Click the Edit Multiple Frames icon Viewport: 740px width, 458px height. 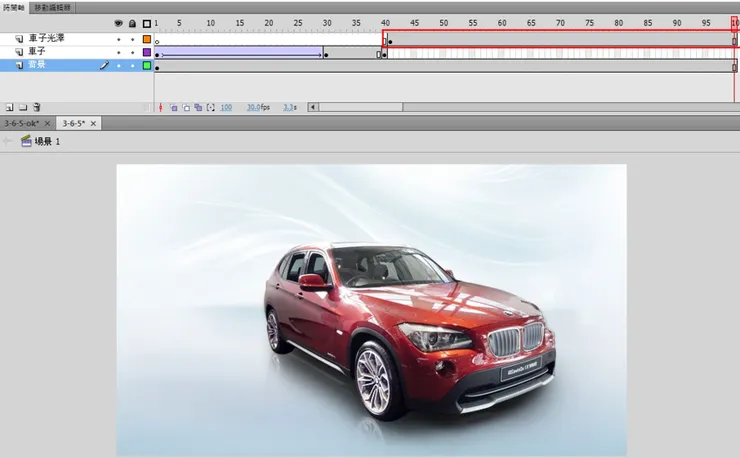pos(198,107)
